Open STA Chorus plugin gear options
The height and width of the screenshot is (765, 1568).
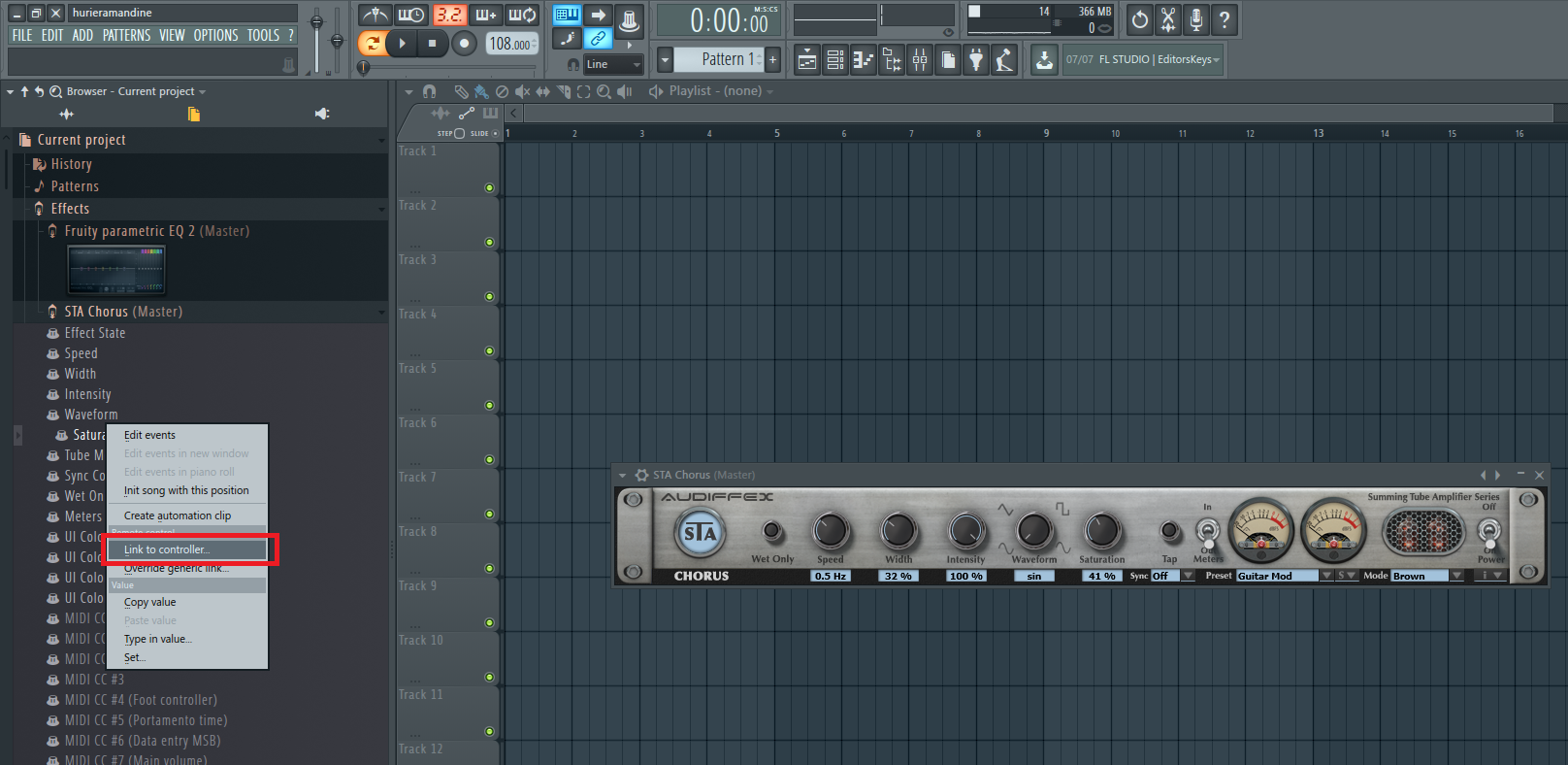click(x=641, y=475)
